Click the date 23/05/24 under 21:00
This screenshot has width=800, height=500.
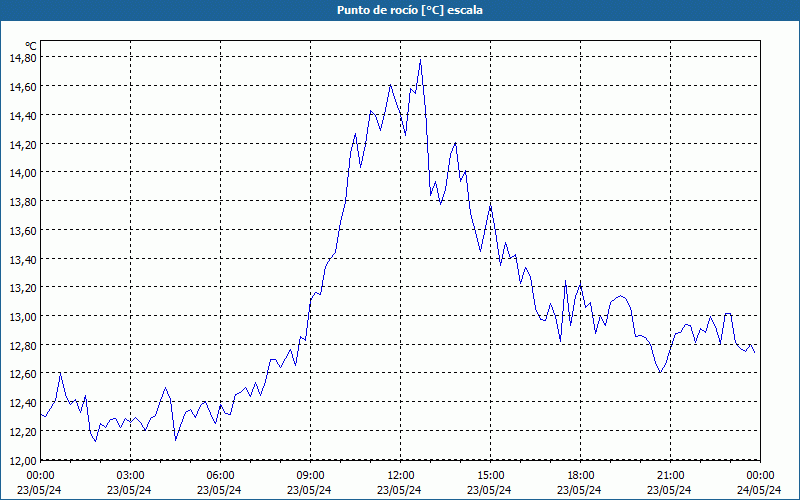click(x=669, y=490)
